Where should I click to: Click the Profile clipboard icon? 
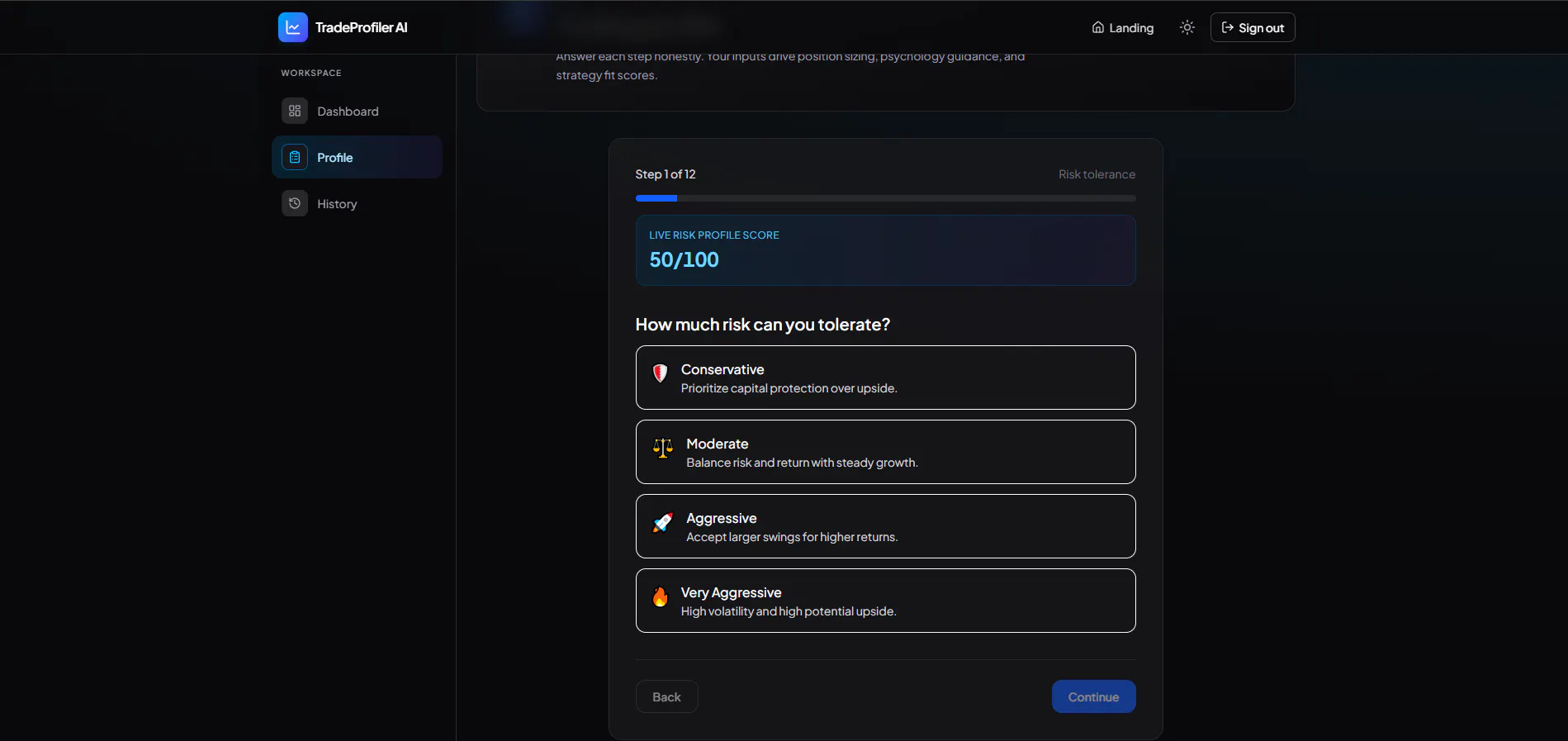(295, 157)
